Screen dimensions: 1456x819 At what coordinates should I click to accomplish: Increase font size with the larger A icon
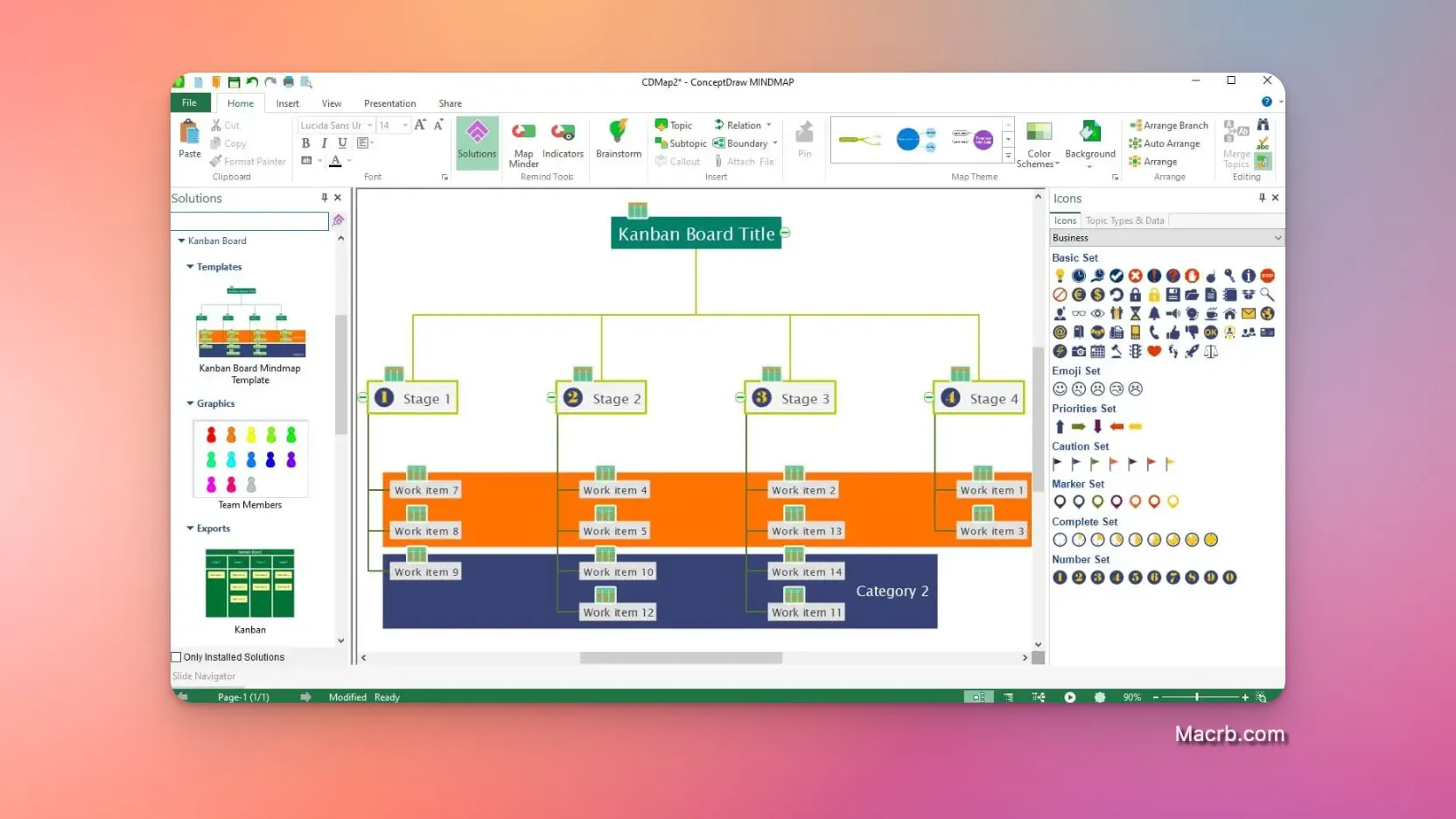click(x=420, y=125)
